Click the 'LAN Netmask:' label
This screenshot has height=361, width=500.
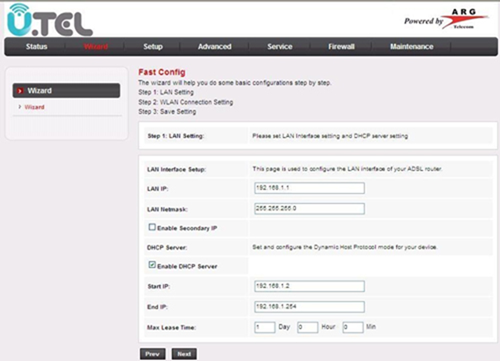[167, 210]
